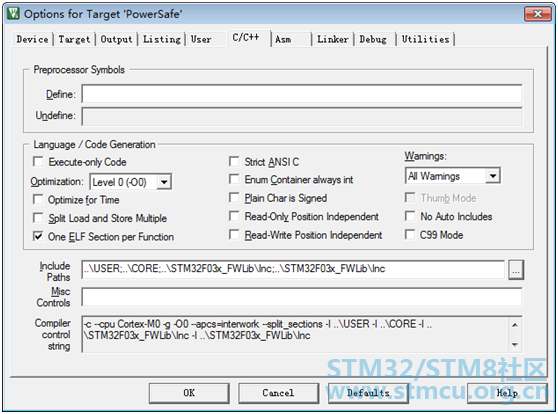Image resolution: width=558 pixels, height=414 pixels.
Task: Enable Strict ANSI C option
Action: (234, 162)
